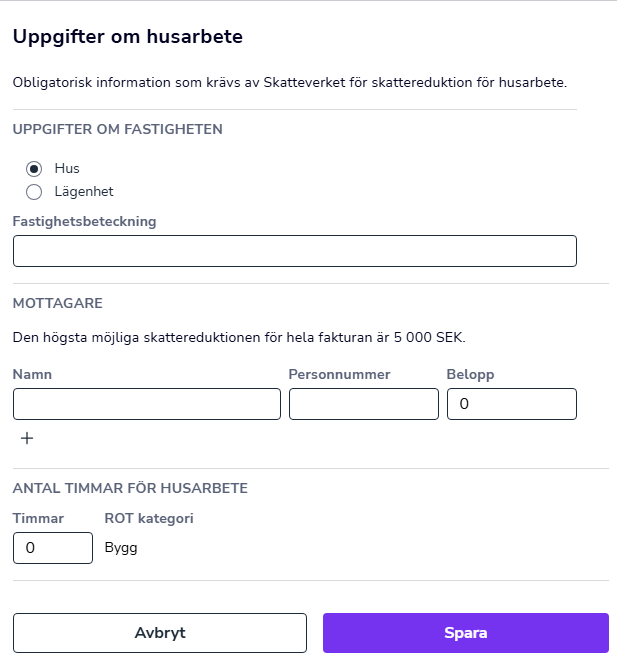617x667 pixels.
Task: Click the Personnummer column label
Action: (x=339, y=374)
